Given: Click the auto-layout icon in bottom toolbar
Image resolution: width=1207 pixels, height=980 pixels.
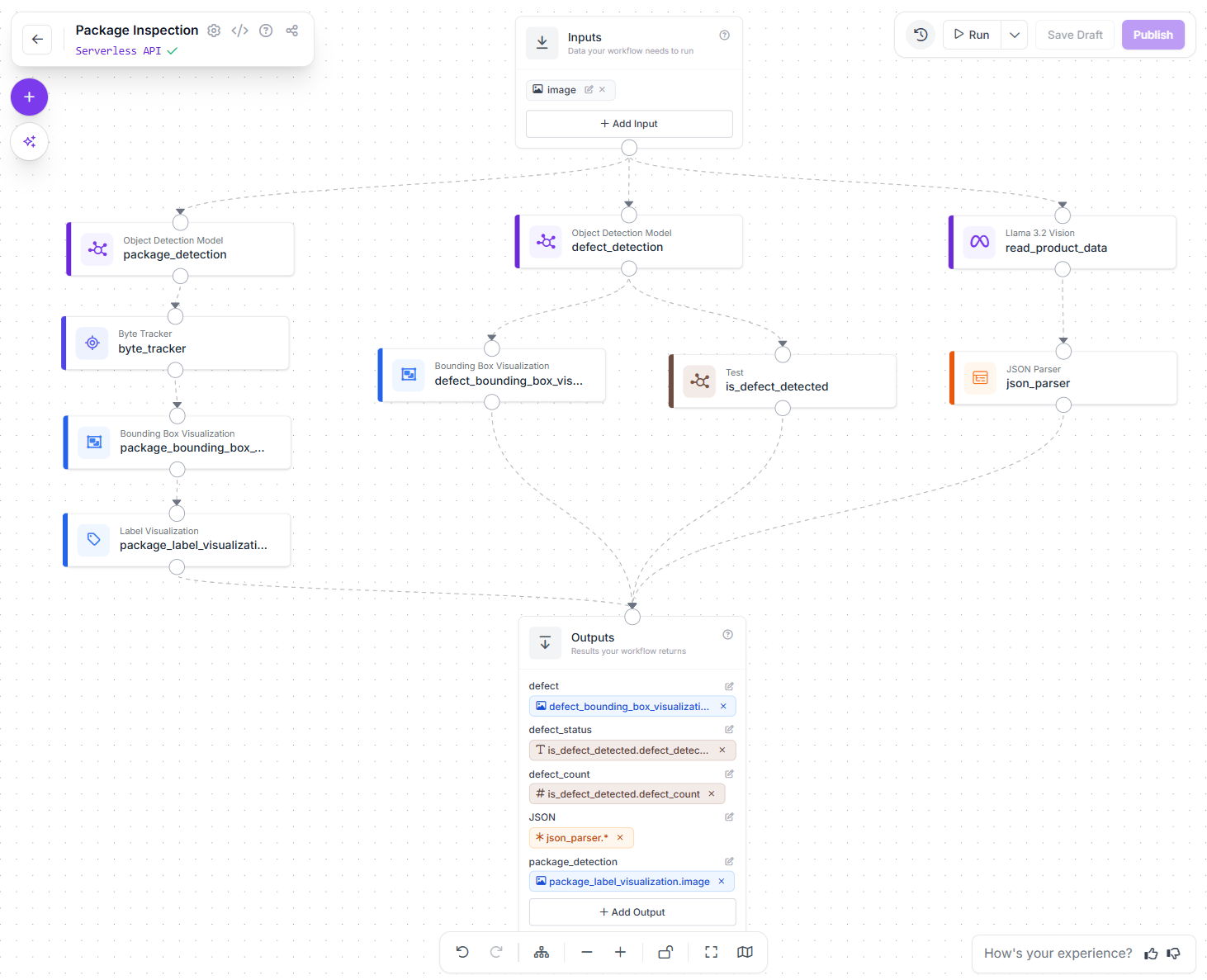Looking at the screenshot, I should pos(542,952).
